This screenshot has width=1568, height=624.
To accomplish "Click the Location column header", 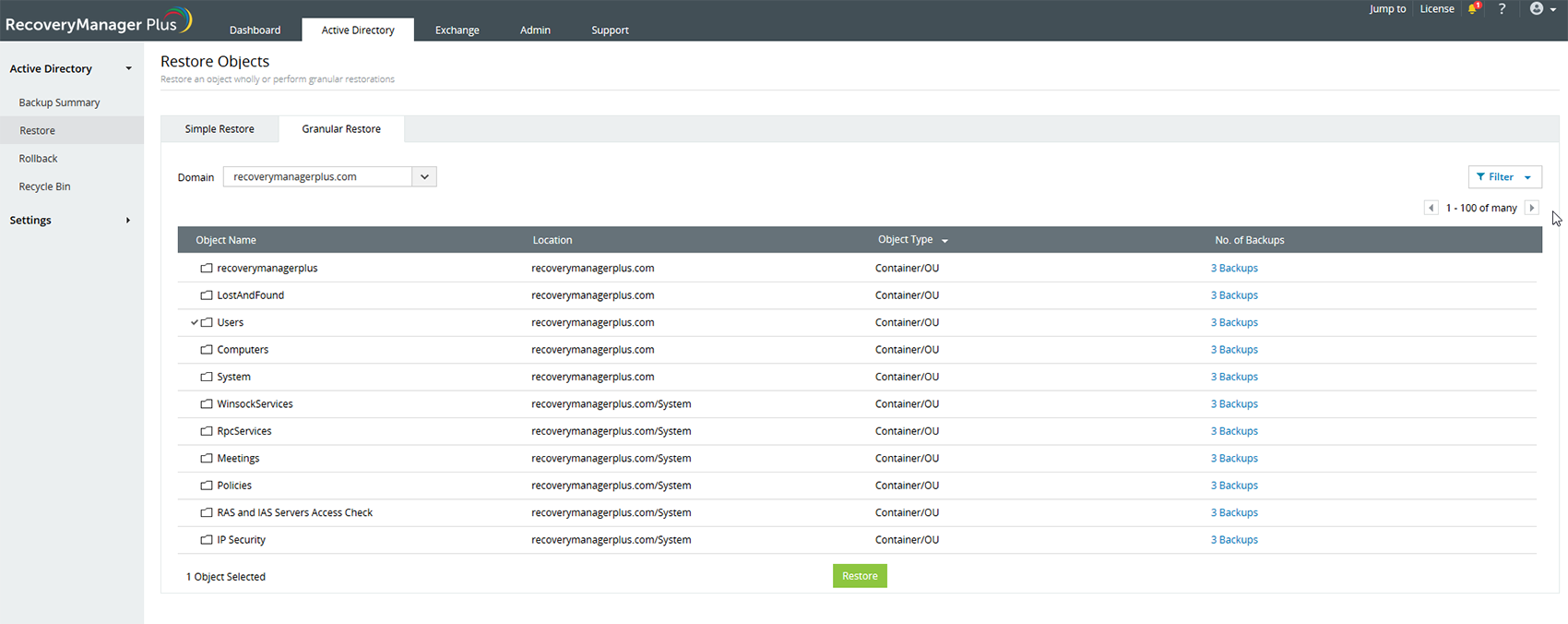I will (552, 240).
